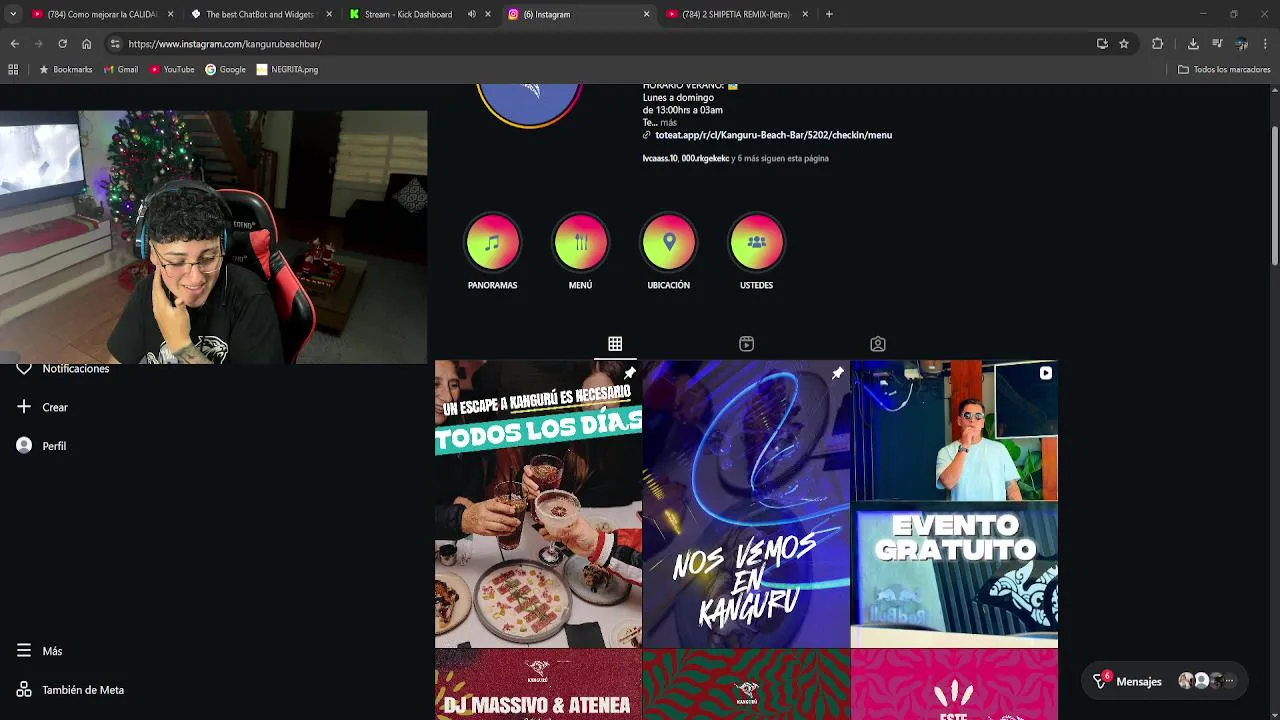Viewport: 1280px width, 720px height.
Task: Expand bio with the más link
Action: click(x=668, y=123)
